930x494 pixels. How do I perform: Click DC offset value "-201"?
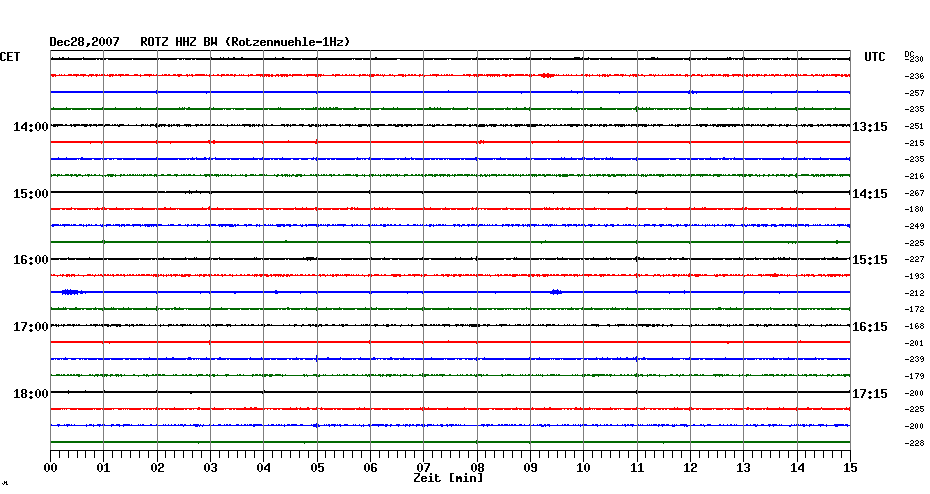[x=914, y=343]
